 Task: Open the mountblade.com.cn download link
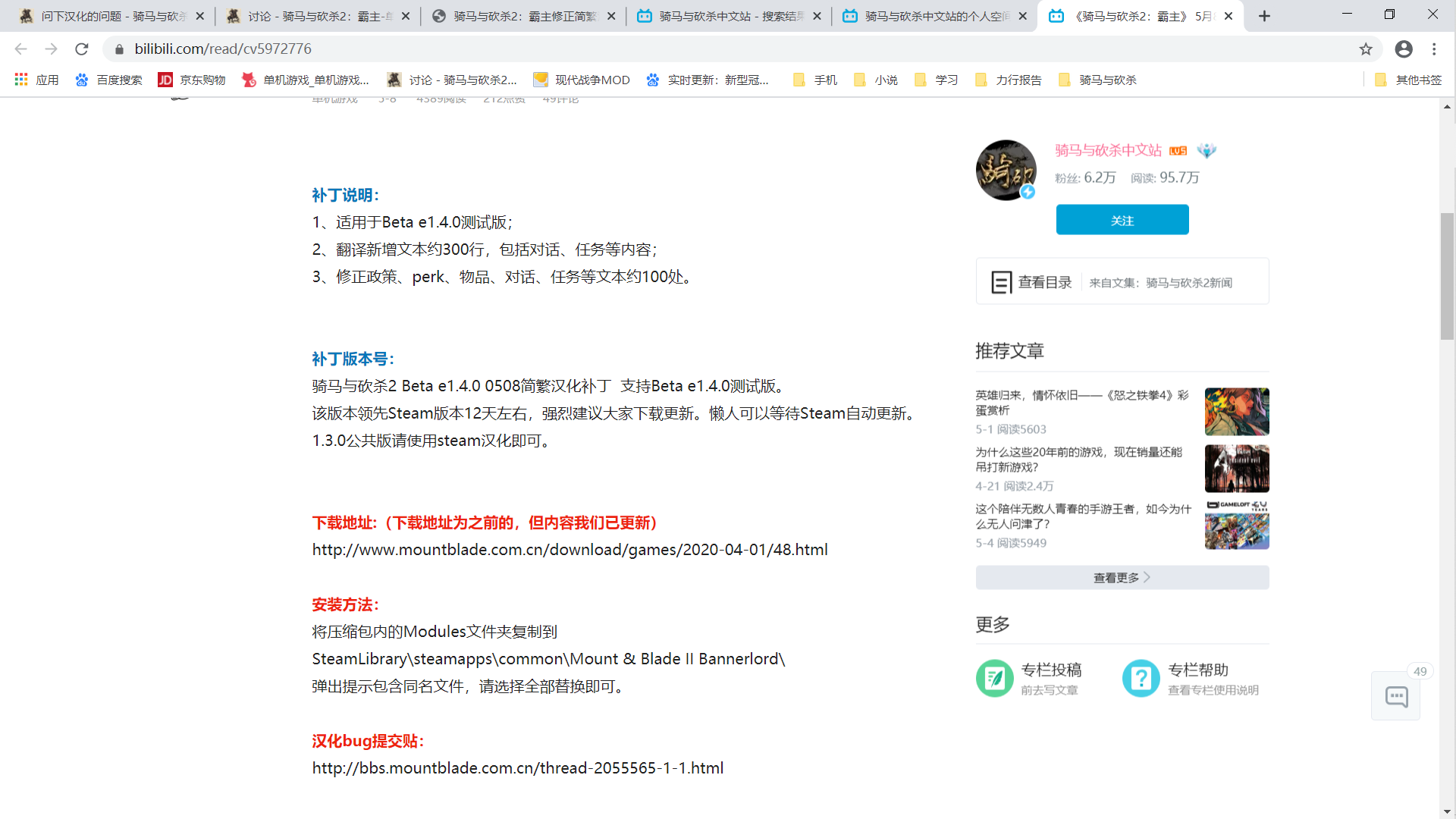point(570,550)
